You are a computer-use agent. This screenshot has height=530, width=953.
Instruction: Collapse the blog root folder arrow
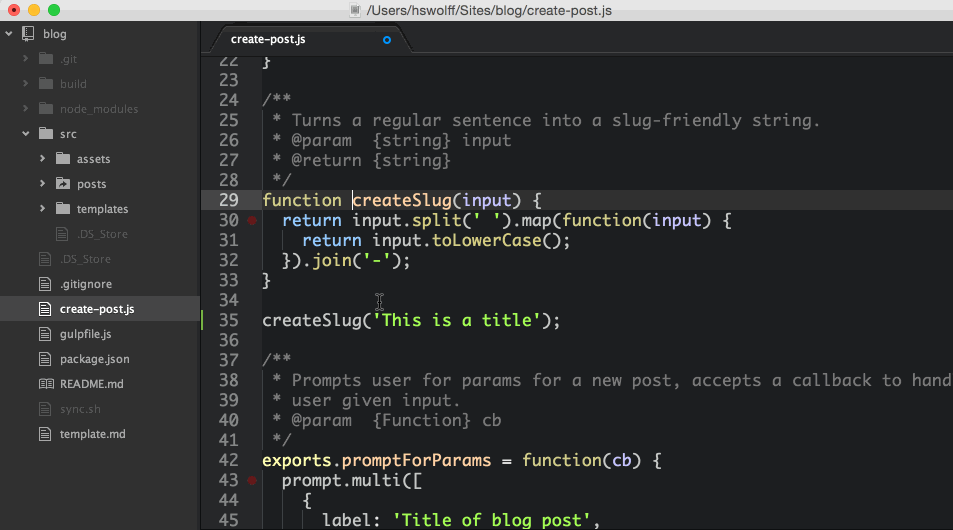(8, 34)
